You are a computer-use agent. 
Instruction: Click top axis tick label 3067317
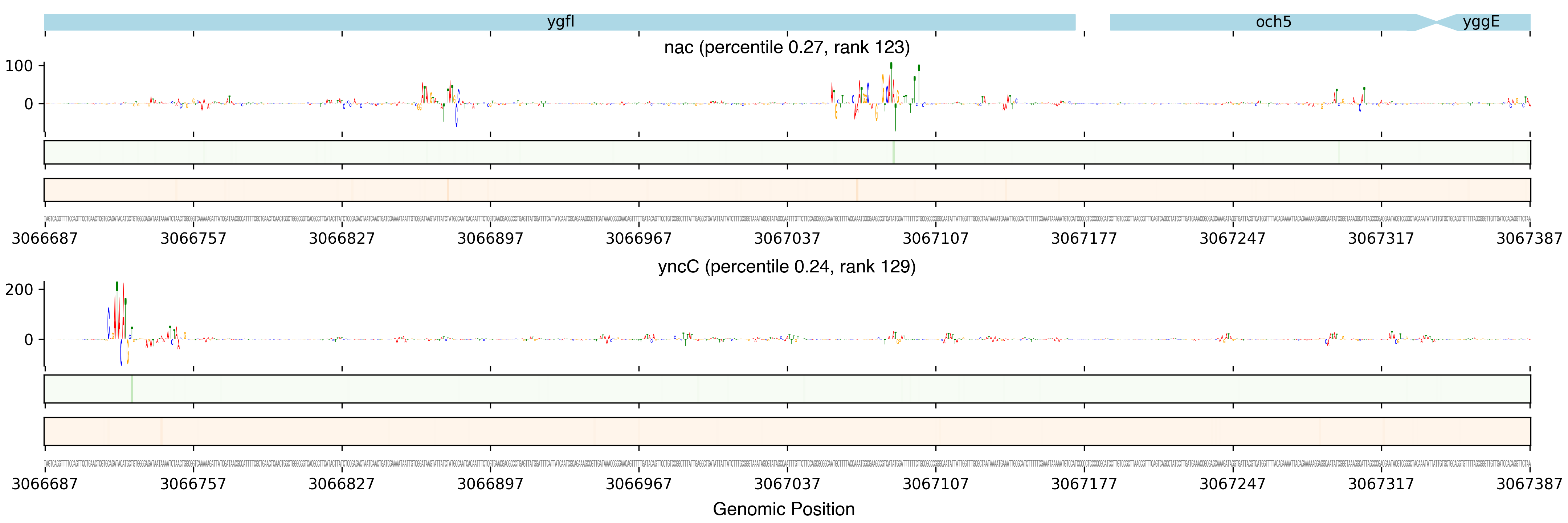1380,239
